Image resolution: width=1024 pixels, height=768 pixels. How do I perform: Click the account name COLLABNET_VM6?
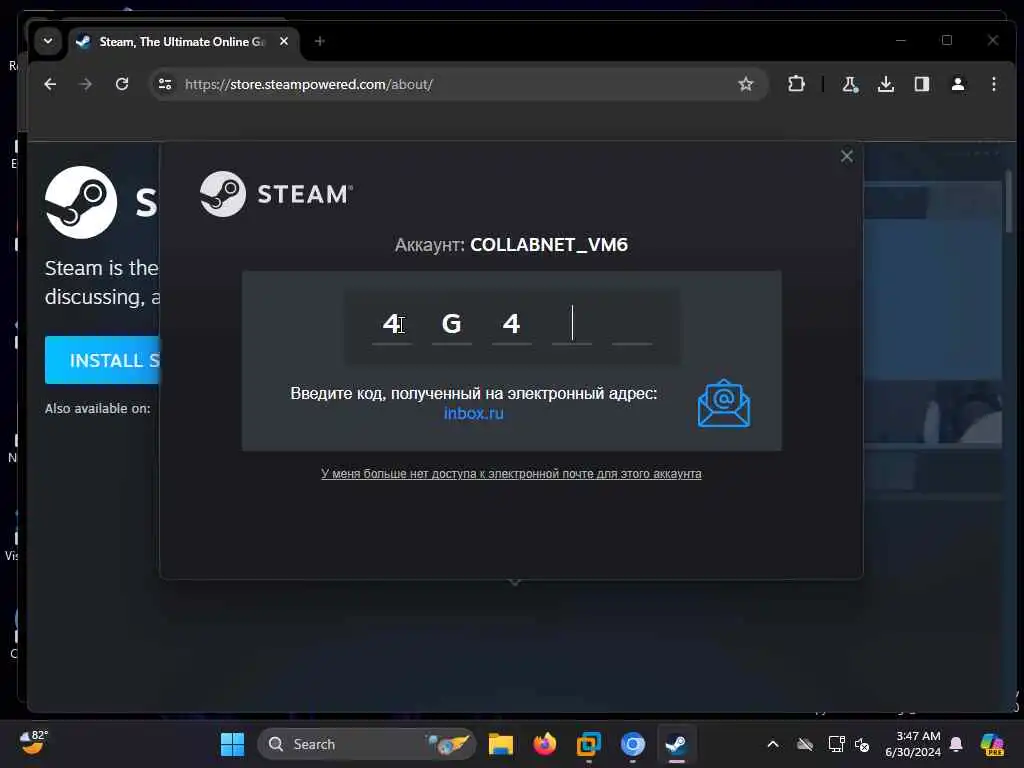549,245
